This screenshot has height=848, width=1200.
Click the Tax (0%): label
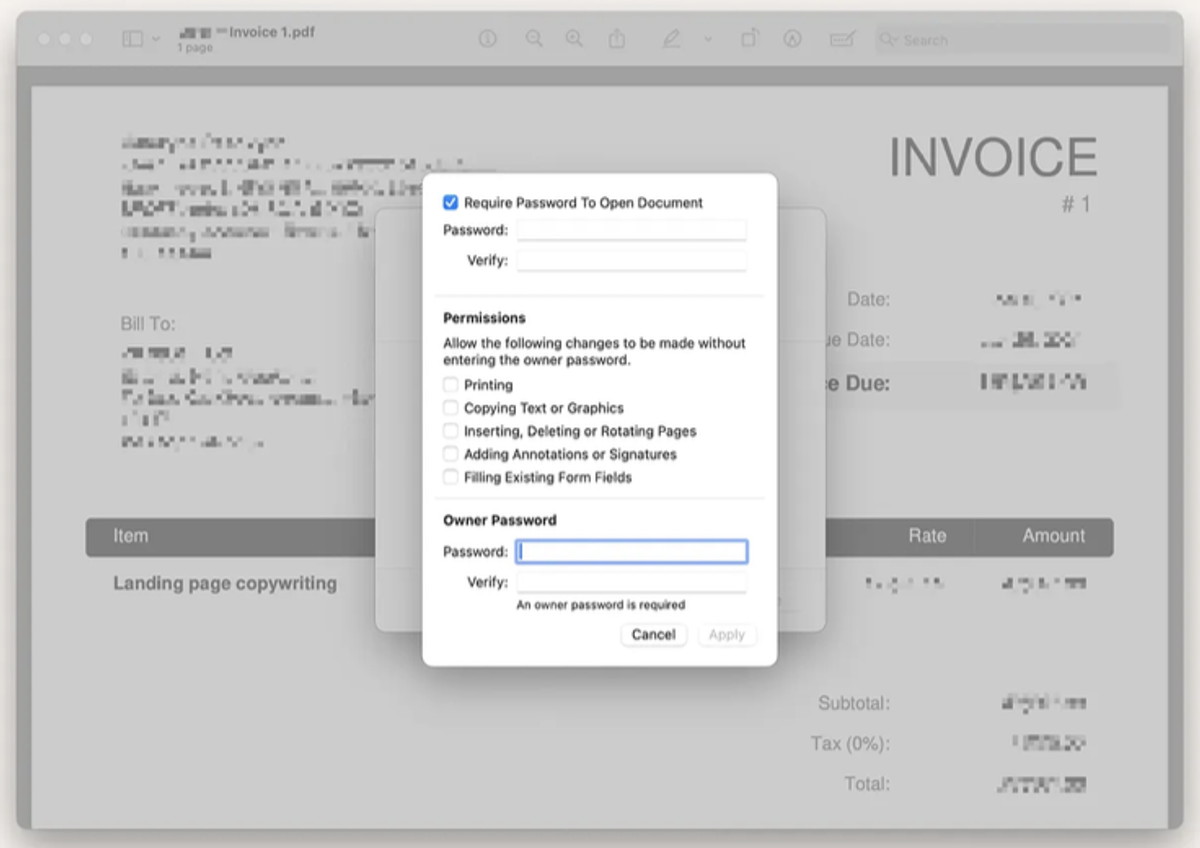coord(850,744)
